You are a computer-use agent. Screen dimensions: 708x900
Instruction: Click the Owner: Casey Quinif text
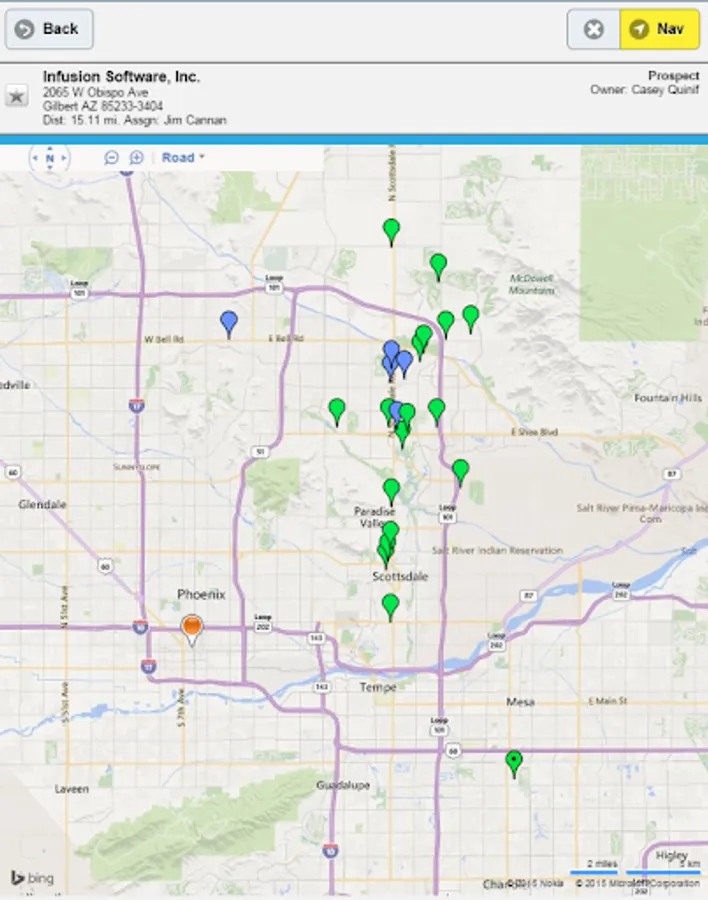point(645,90)
